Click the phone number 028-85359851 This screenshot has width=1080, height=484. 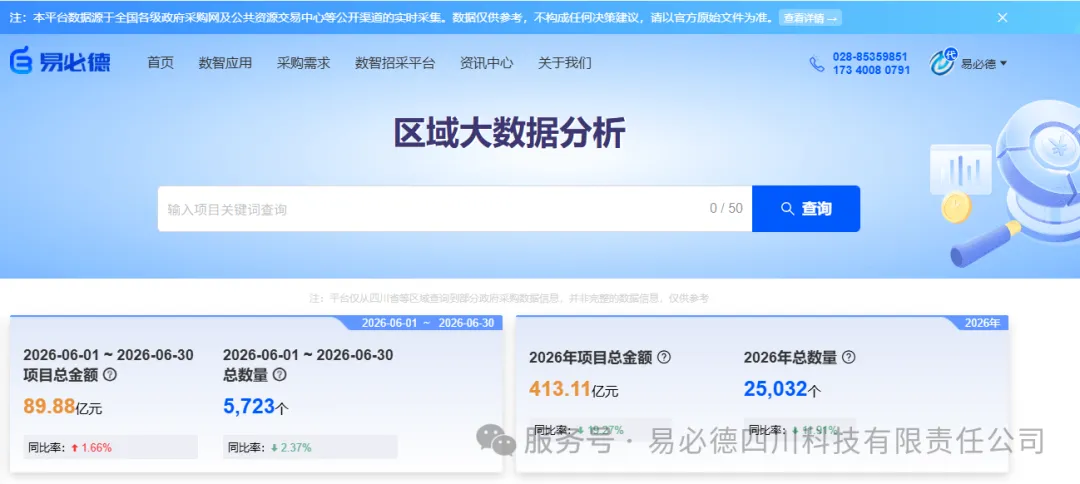pos(870,56)
